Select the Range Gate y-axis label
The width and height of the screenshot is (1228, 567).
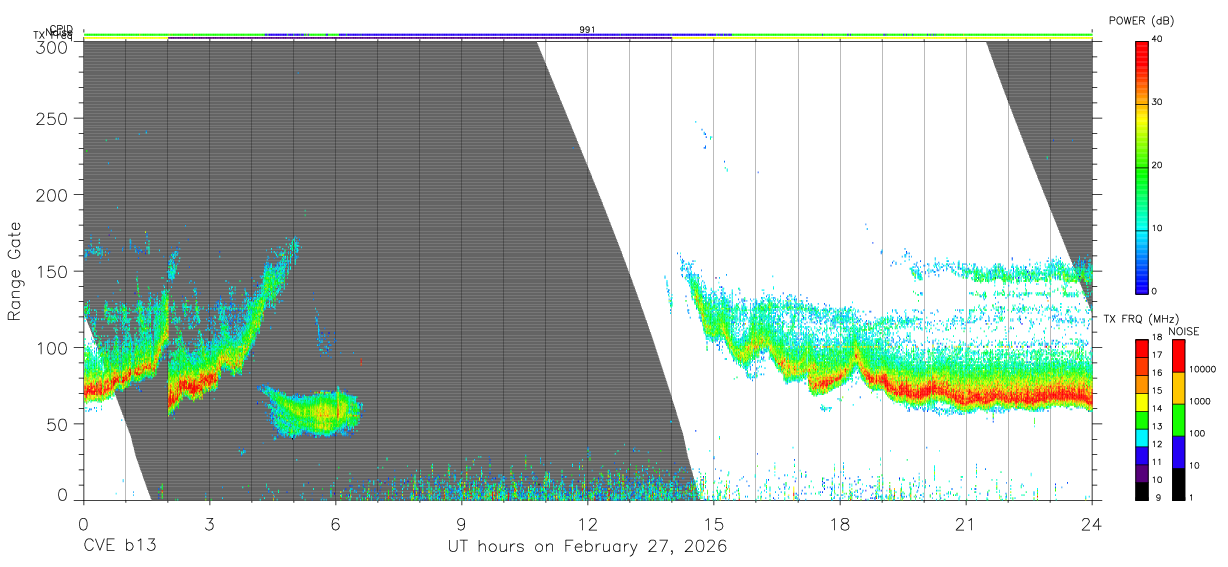[15, 271]
